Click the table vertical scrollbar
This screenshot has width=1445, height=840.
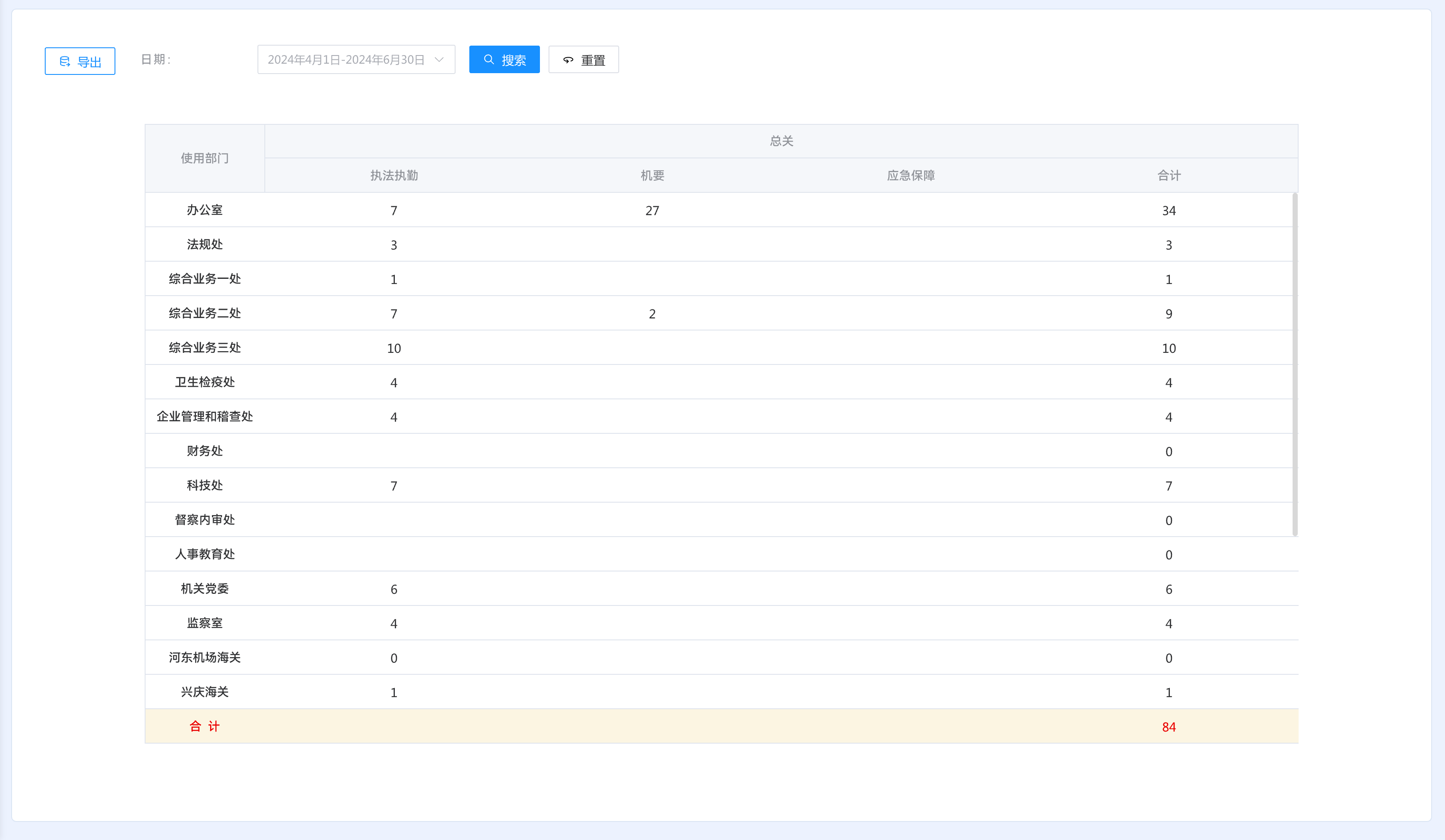[1294, 364]
